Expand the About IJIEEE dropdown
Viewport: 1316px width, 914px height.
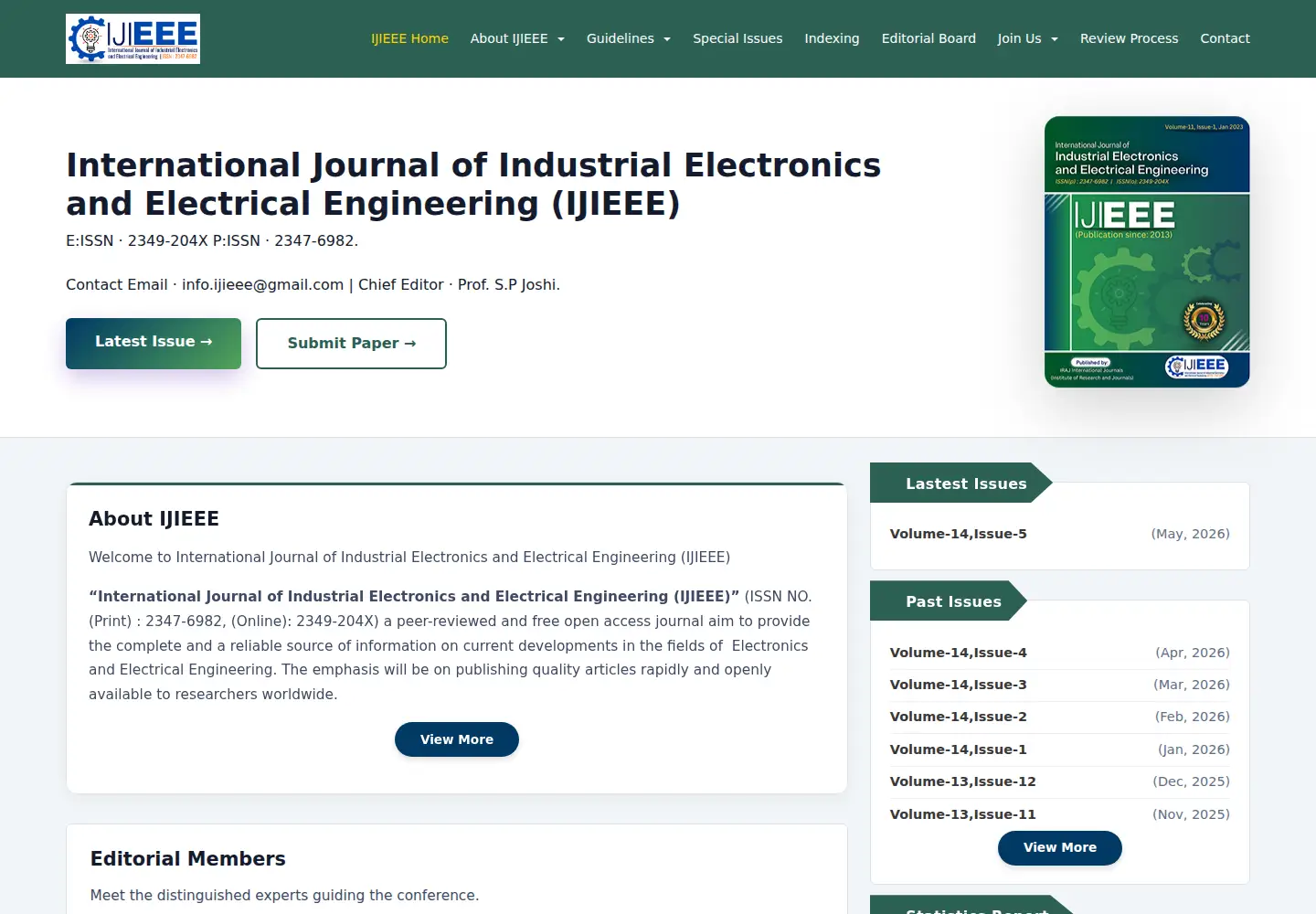pyautogui.click(x=517, y=38)
